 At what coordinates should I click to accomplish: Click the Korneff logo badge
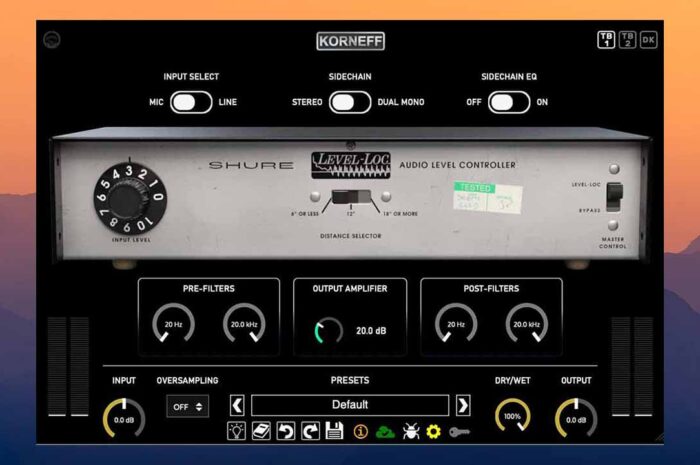(350, 41)
